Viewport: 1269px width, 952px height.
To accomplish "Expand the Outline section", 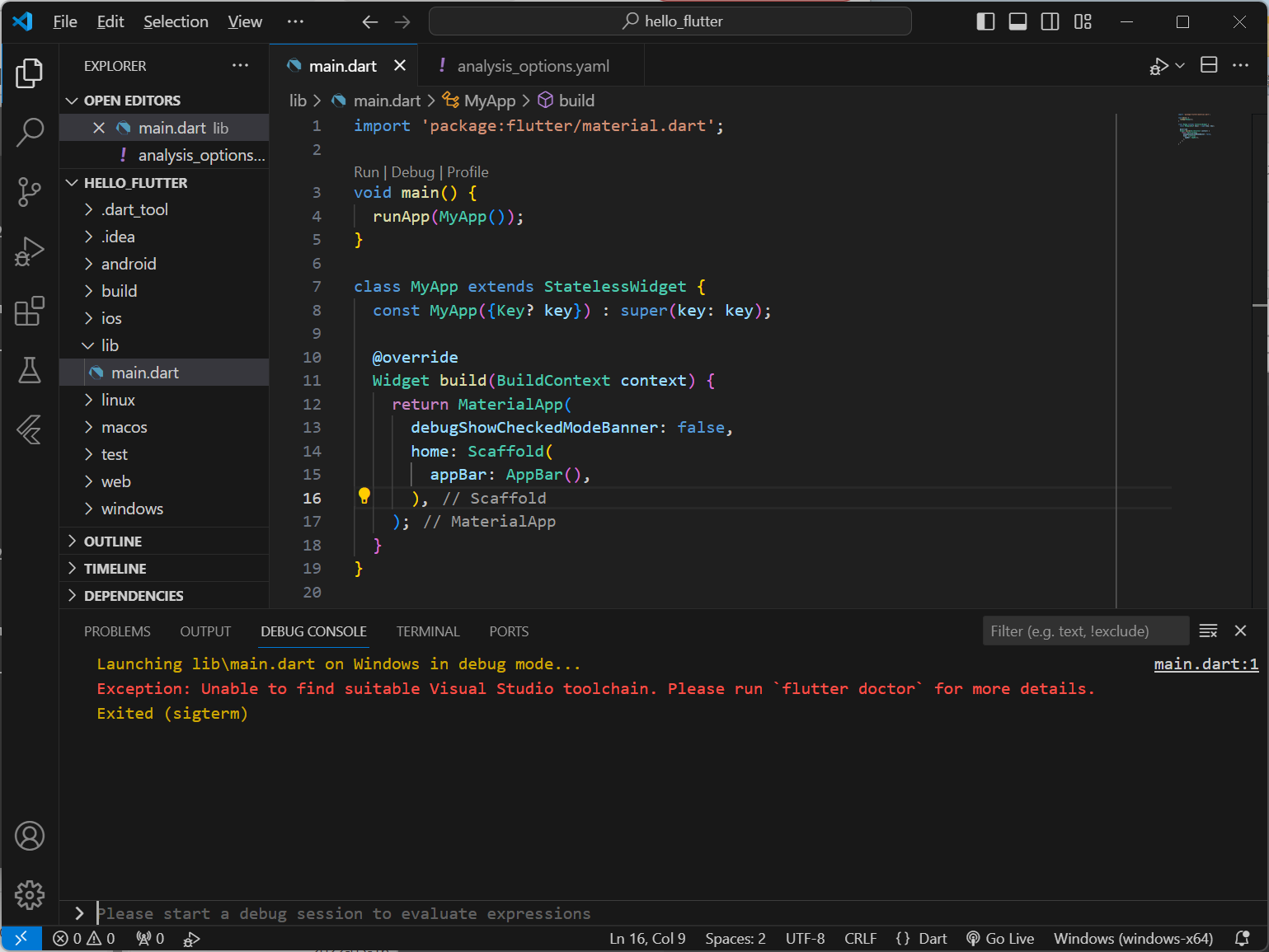I will coord(164,542).
